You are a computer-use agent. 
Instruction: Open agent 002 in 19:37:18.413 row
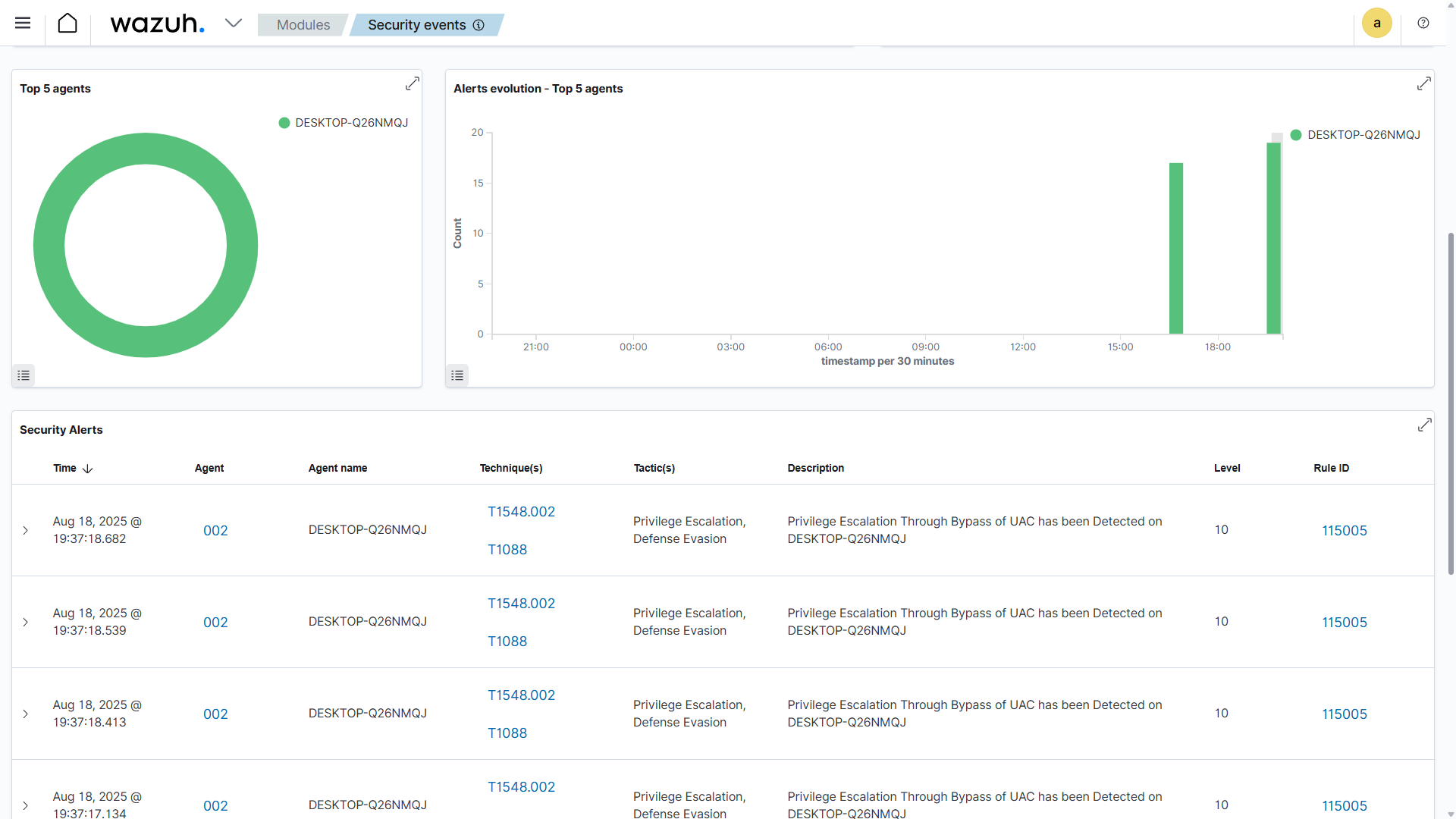[x=215, y=714]
